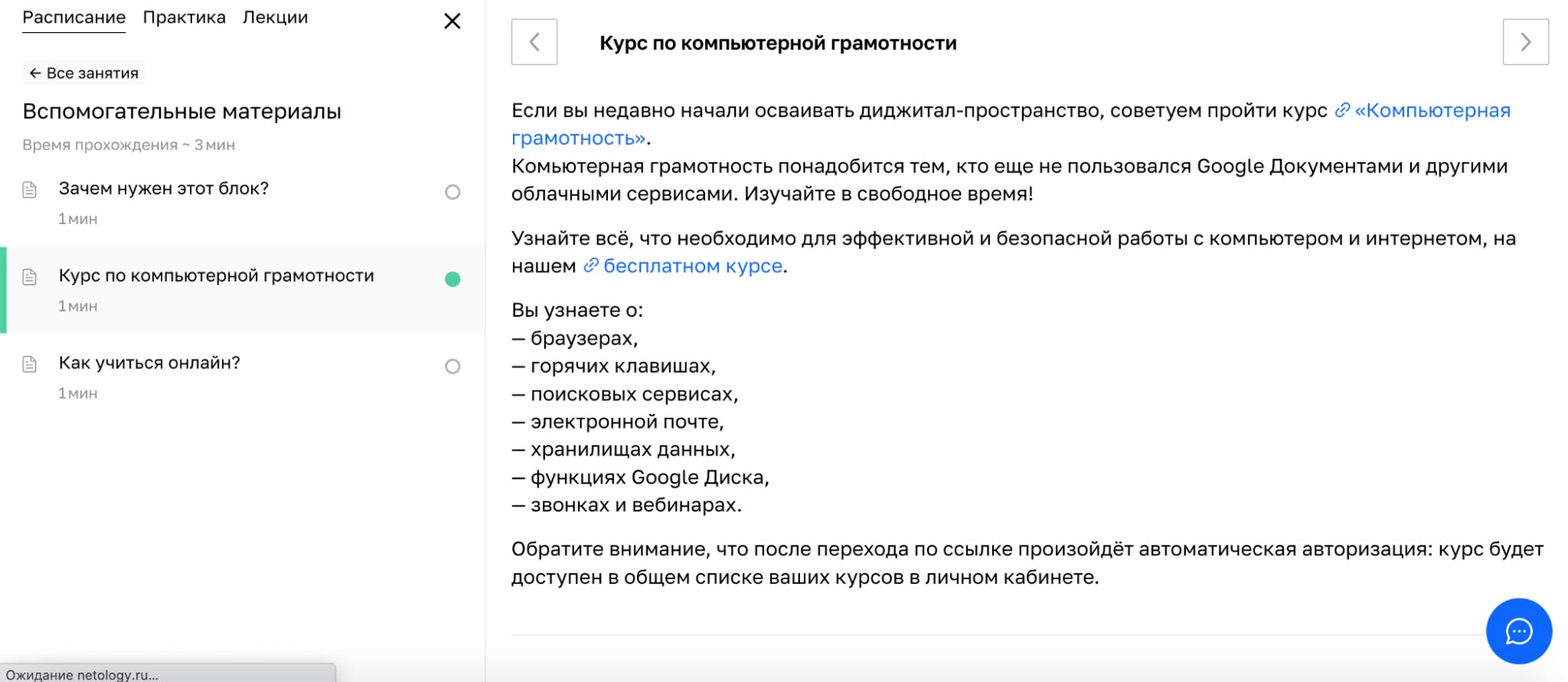
Task: Go to the previous lesson with the left chevron
Action: pos(534,42)
